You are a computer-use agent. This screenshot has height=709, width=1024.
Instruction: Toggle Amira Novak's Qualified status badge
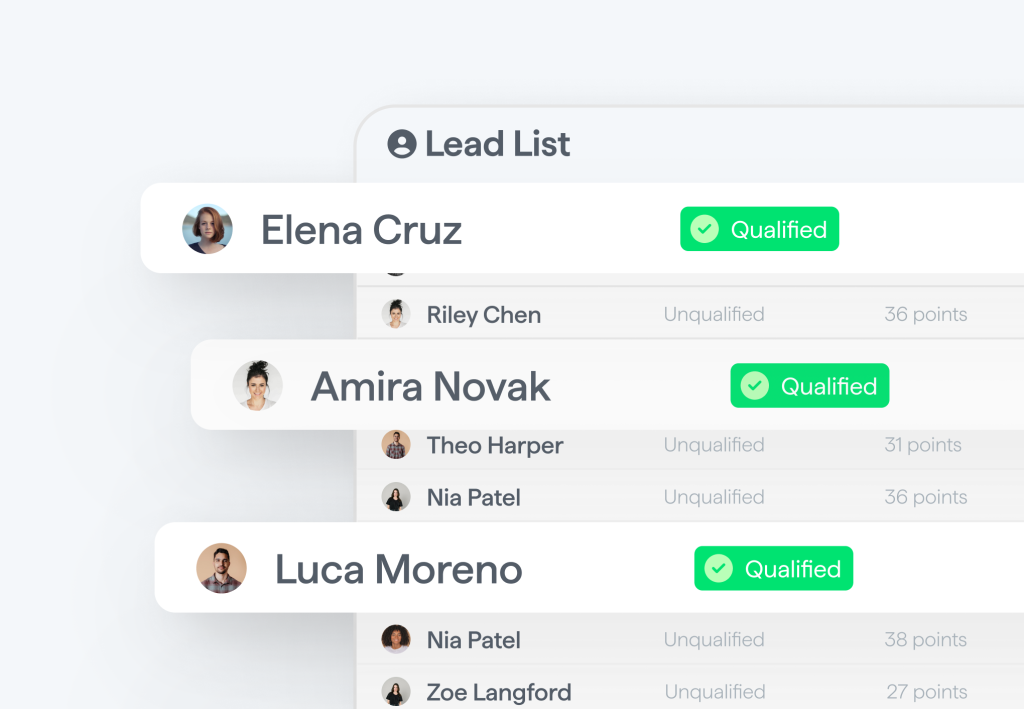(x=809, y=385)
